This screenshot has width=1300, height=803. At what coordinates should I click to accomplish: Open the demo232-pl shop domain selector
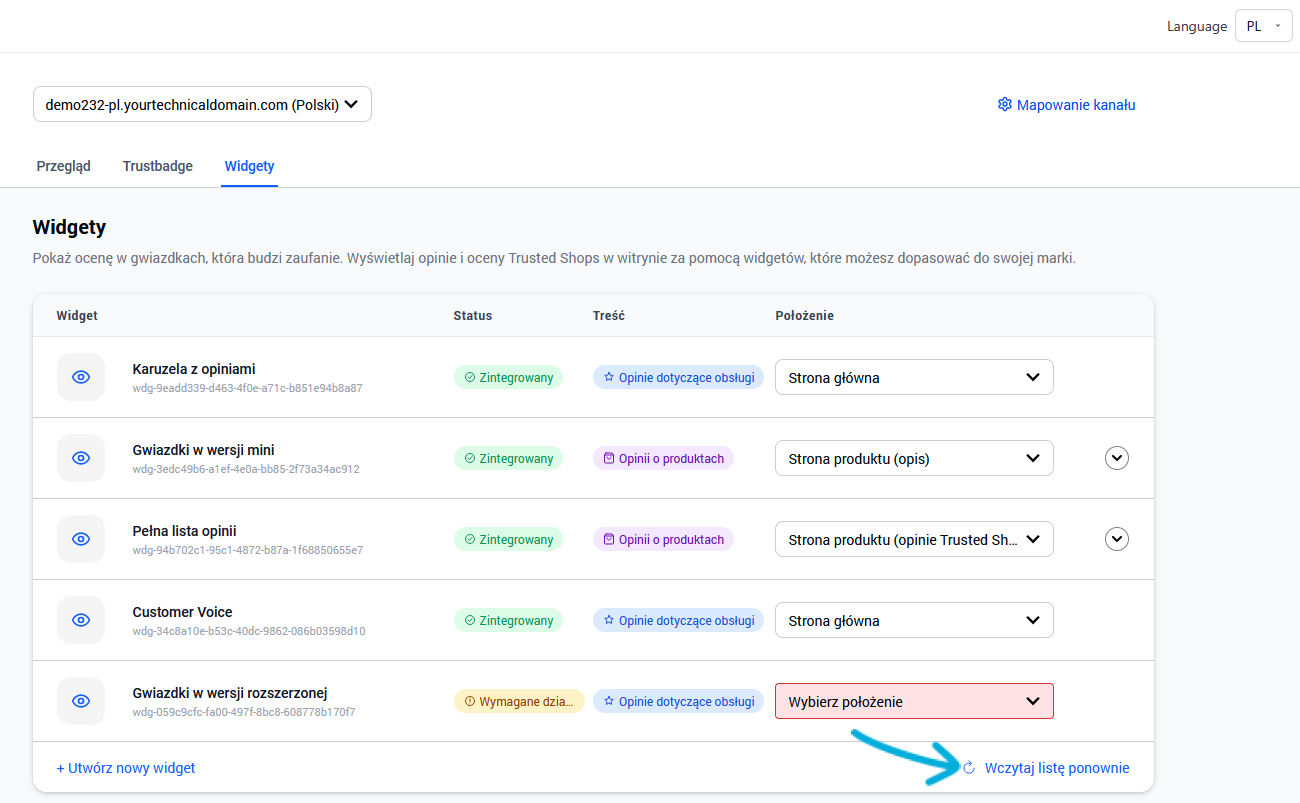click(x=202, y=105)
